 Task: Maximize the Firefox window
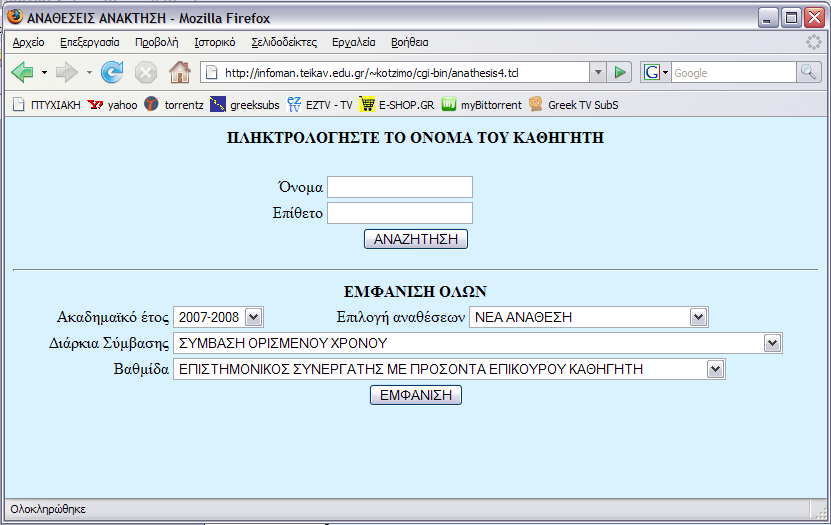(791, 18)
